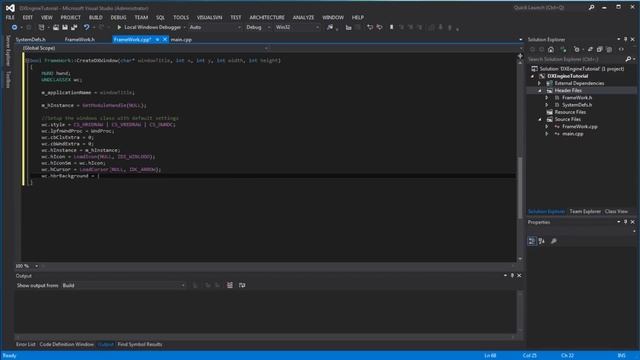This screenshot has width=640, height=360.
Task: Collapse the DXEngineTutorial project node
Action: pyautogui.click(x=533, y=76)
